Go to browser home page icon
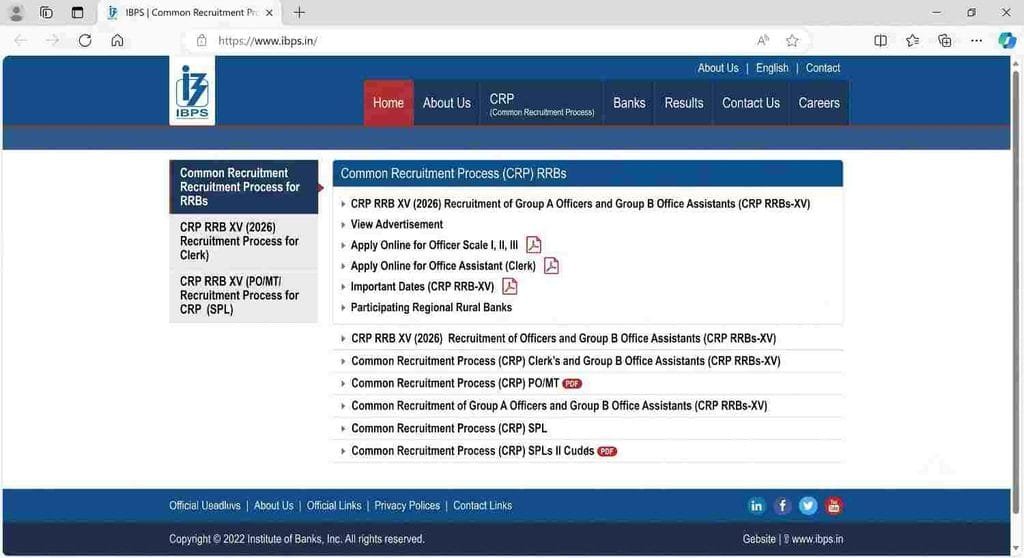Viewport: 1024px width, 558px height. (117, 41)
